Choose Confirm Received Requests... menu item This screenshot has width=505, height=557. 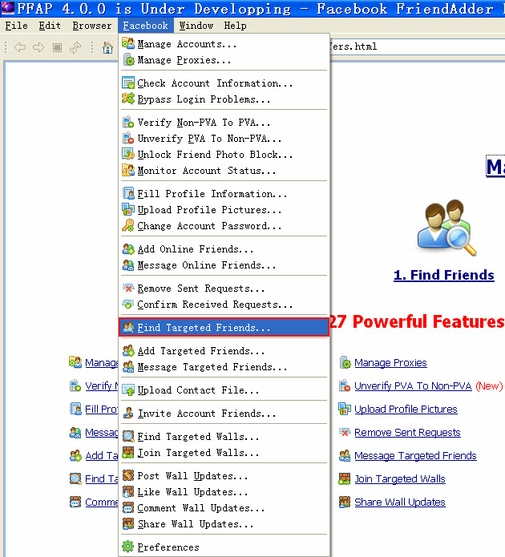coord(224,304)
